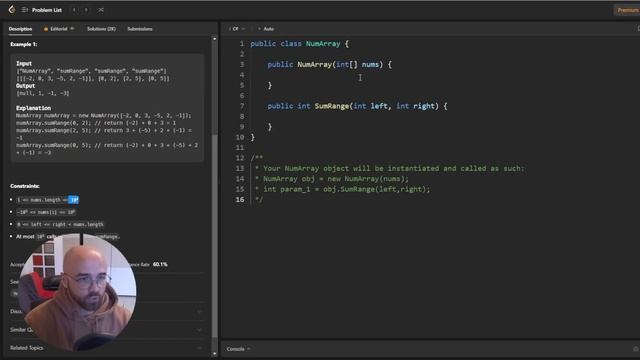Go to the next problem arrow

(86, 10)
